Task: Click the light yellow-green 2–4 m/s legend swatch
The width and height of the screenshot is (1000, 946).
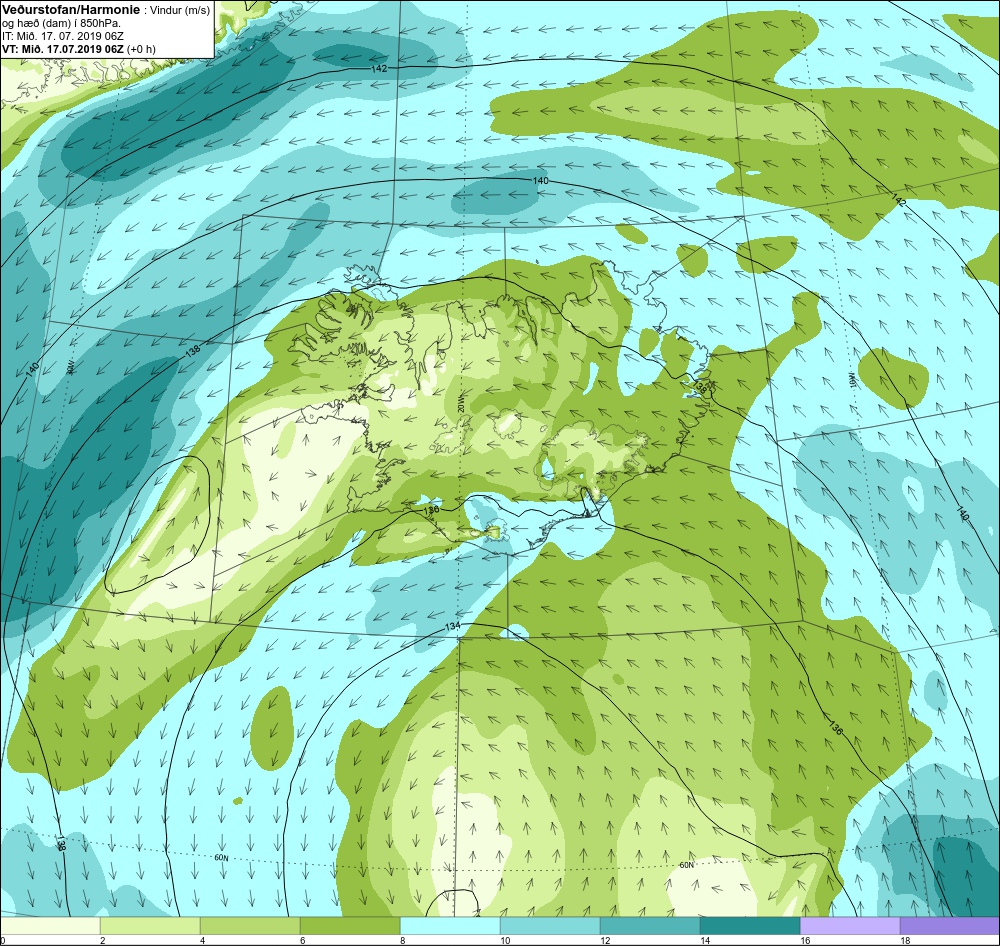Action: [150, 925]
